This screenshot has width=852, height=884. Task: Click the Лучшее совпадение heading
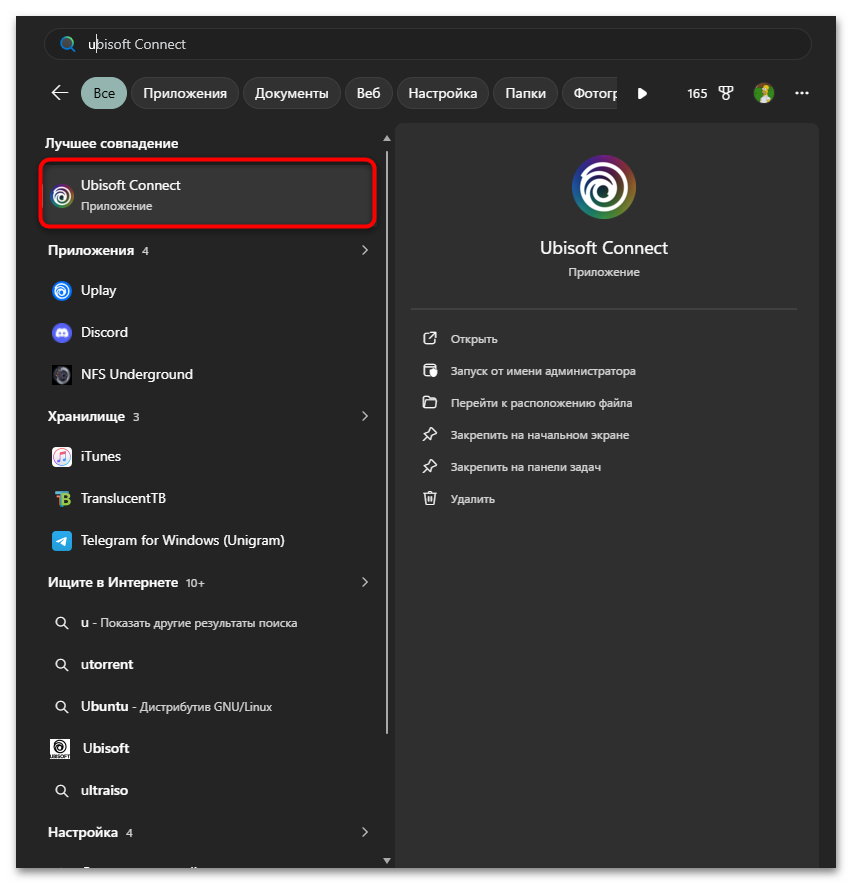tap(112, 143)
